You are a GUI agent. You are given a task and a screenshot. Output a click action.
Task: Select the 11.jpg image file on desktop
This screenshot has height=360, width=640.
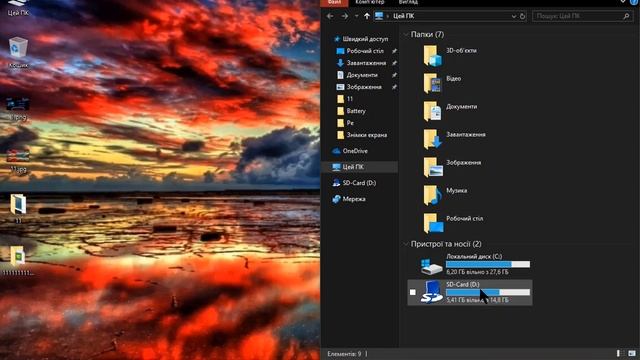coord(18,160)
